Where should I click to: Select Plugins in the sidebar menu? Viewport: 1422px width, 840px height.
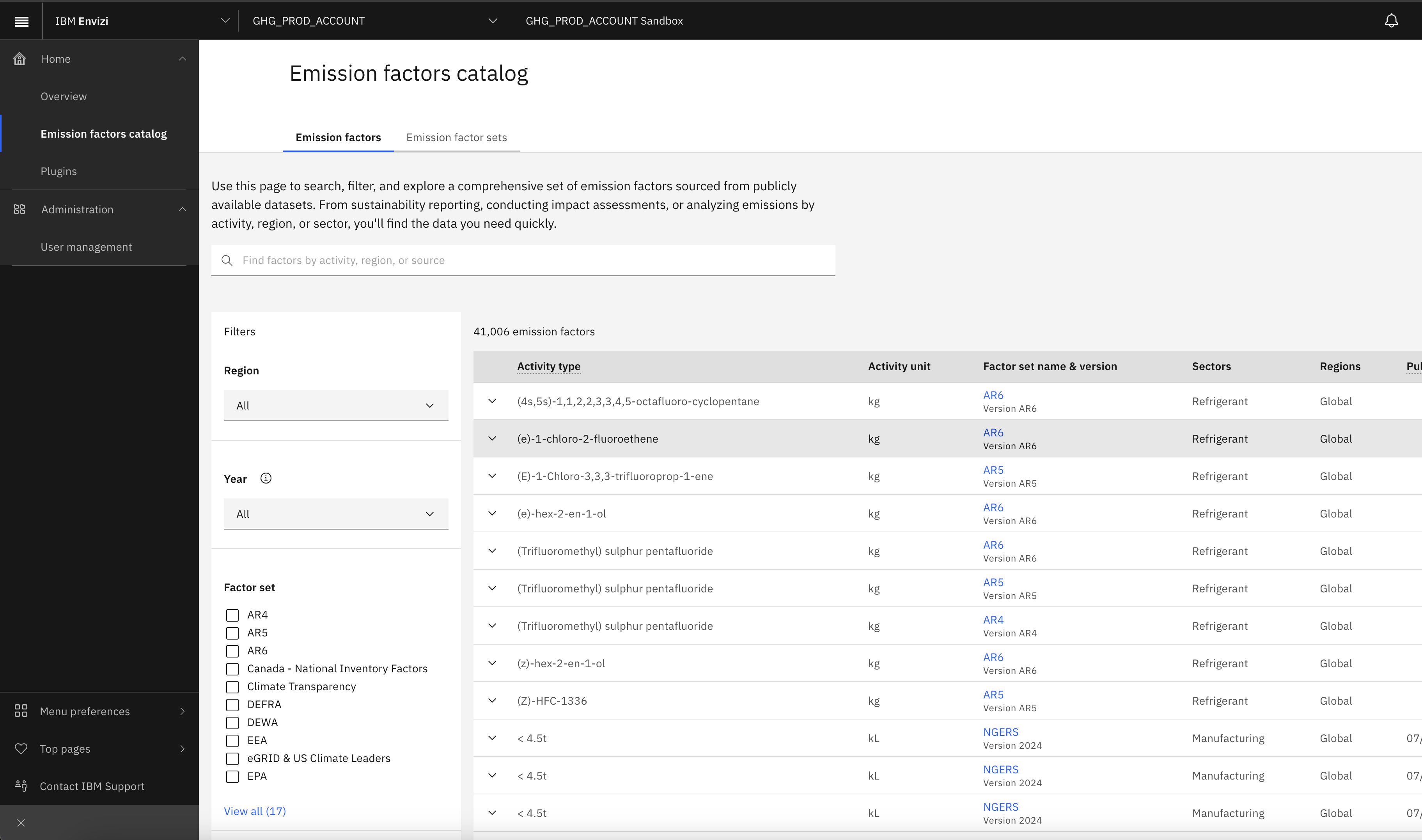point(59,171)
